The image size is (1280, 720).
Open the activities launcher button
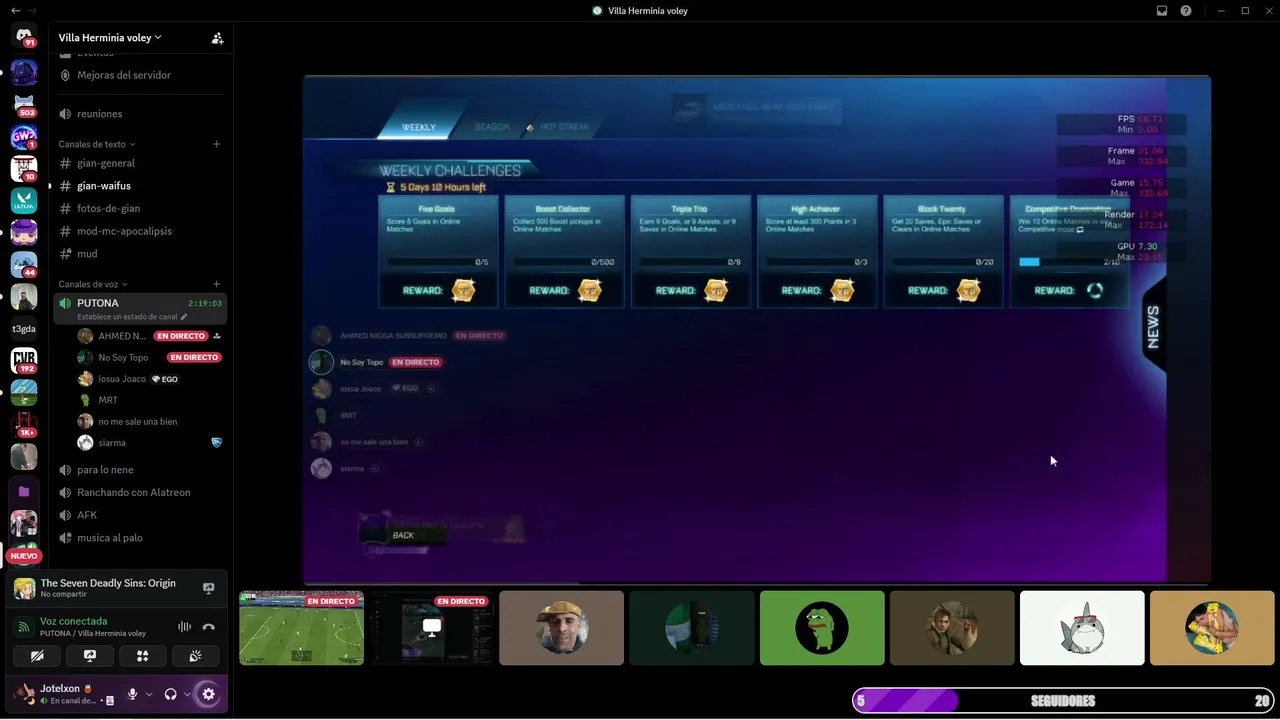143,656
